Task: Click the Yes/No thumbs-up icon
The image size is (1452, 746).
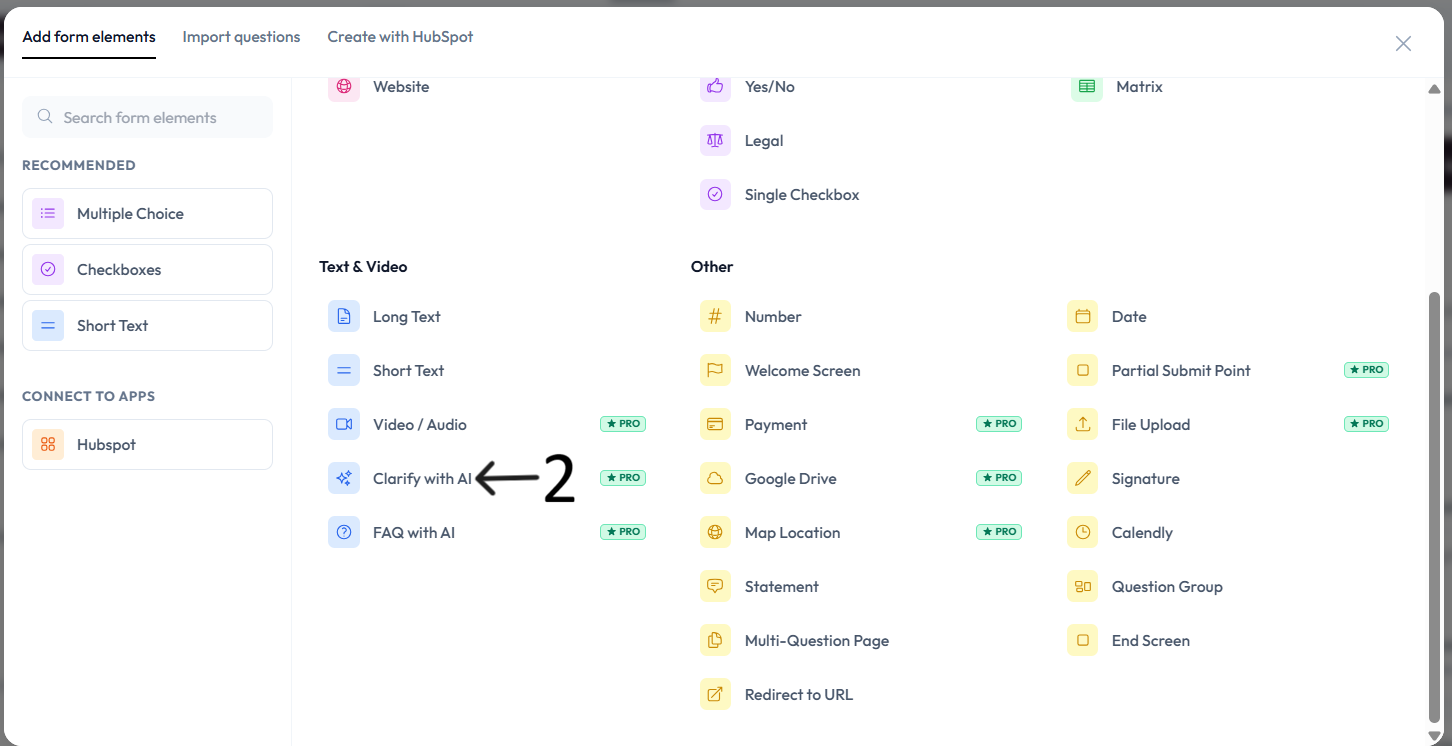Action: (715, 87)
